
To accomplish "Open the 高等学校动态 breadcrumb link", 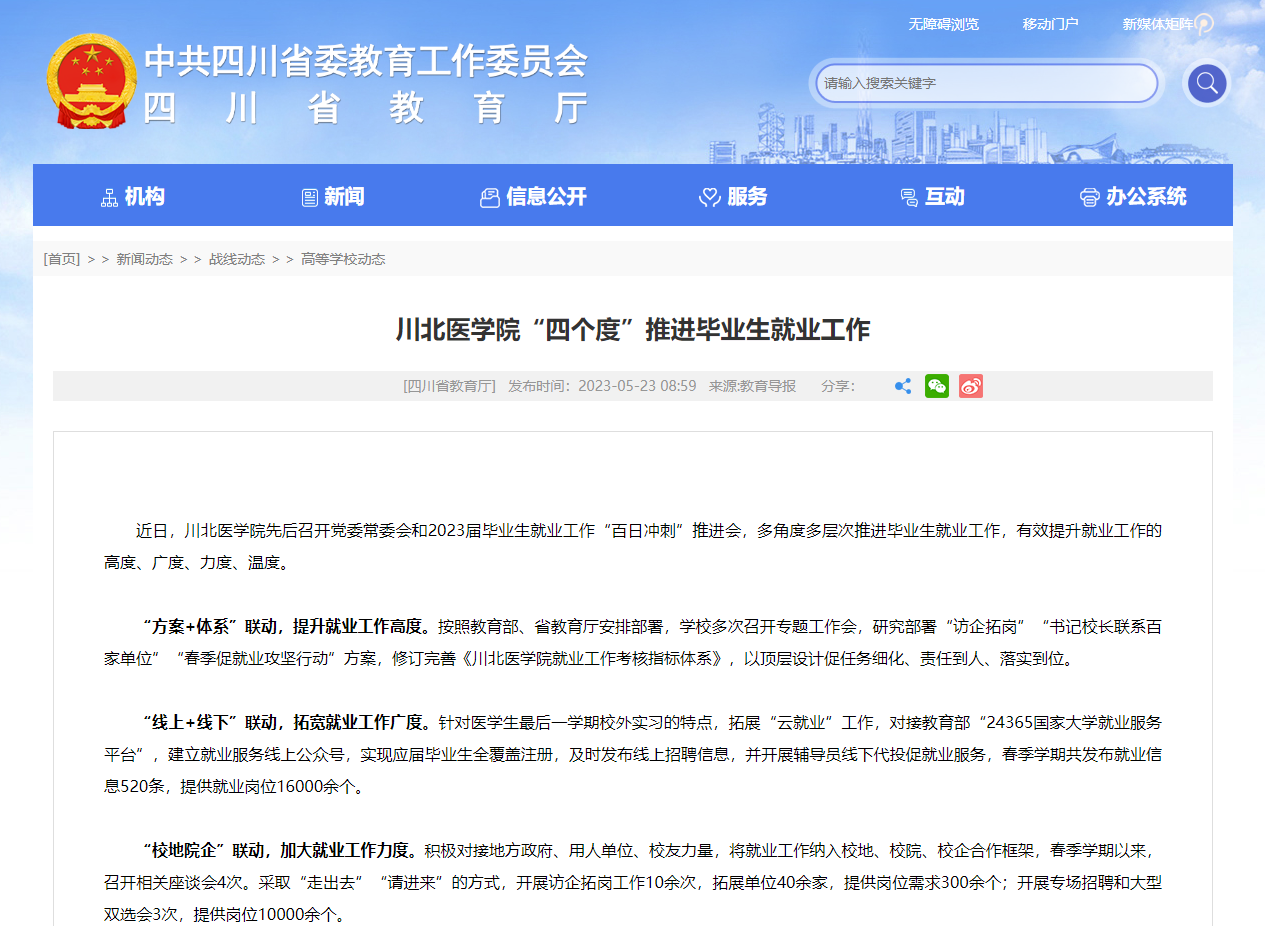I will coord(342,258).
